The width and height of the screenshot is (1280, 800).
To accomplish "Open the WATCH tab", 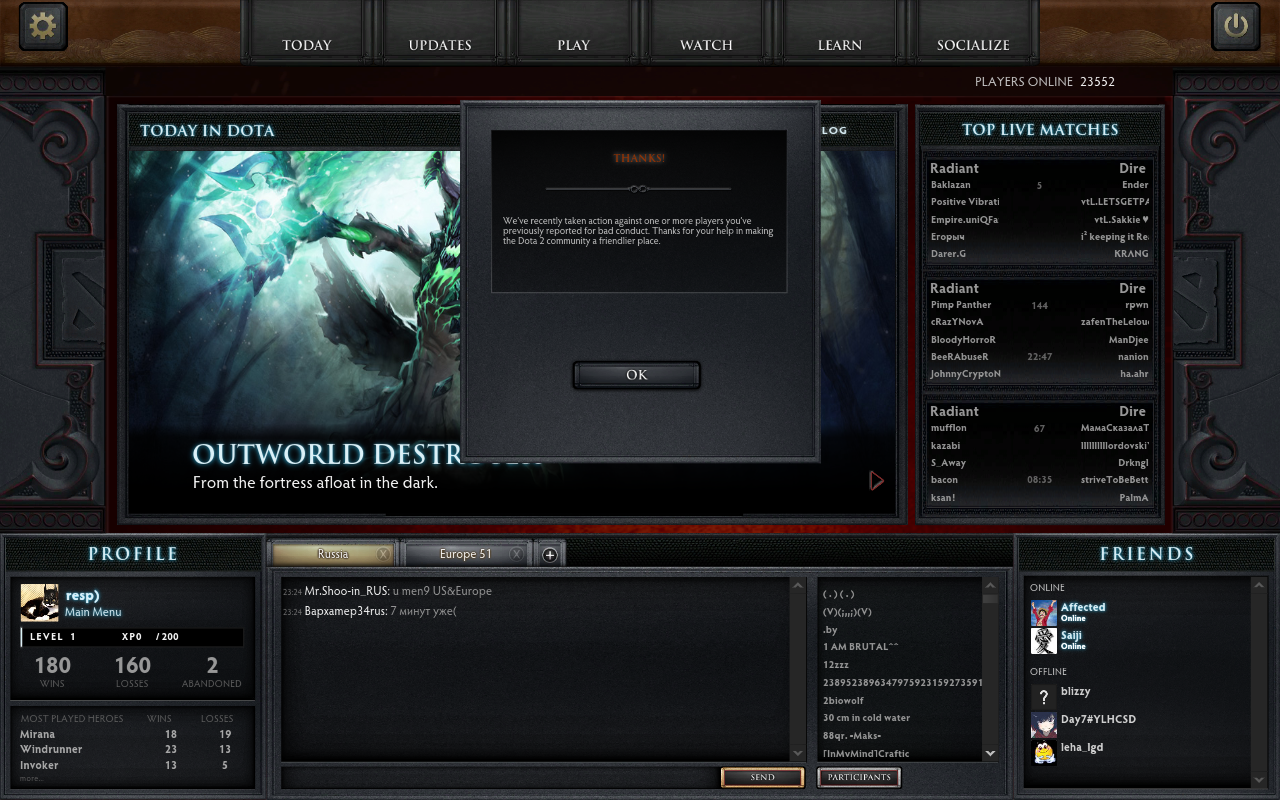I will coord(707,44).
